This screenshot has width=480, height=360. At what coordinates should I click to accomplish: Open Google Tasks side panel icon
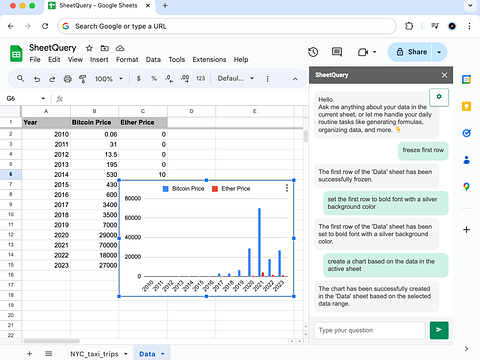(x=466, y=133)
